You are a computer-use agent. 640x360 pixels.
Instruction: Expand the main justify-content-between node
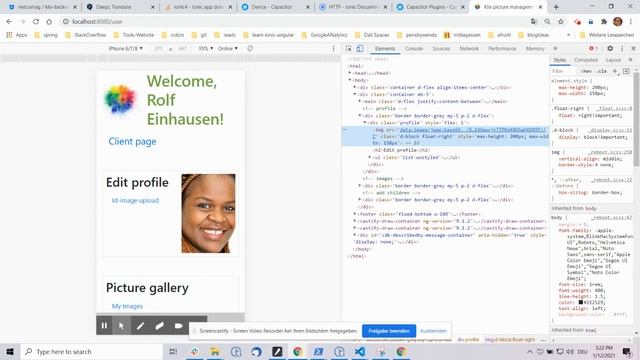click(360, 101)
